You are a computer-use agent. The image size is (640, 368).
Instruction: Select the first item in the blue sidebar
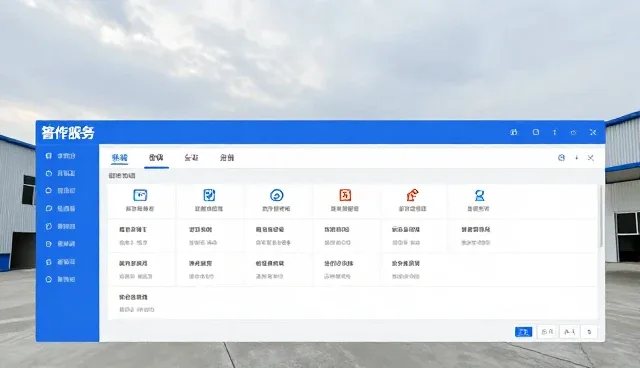61,156
